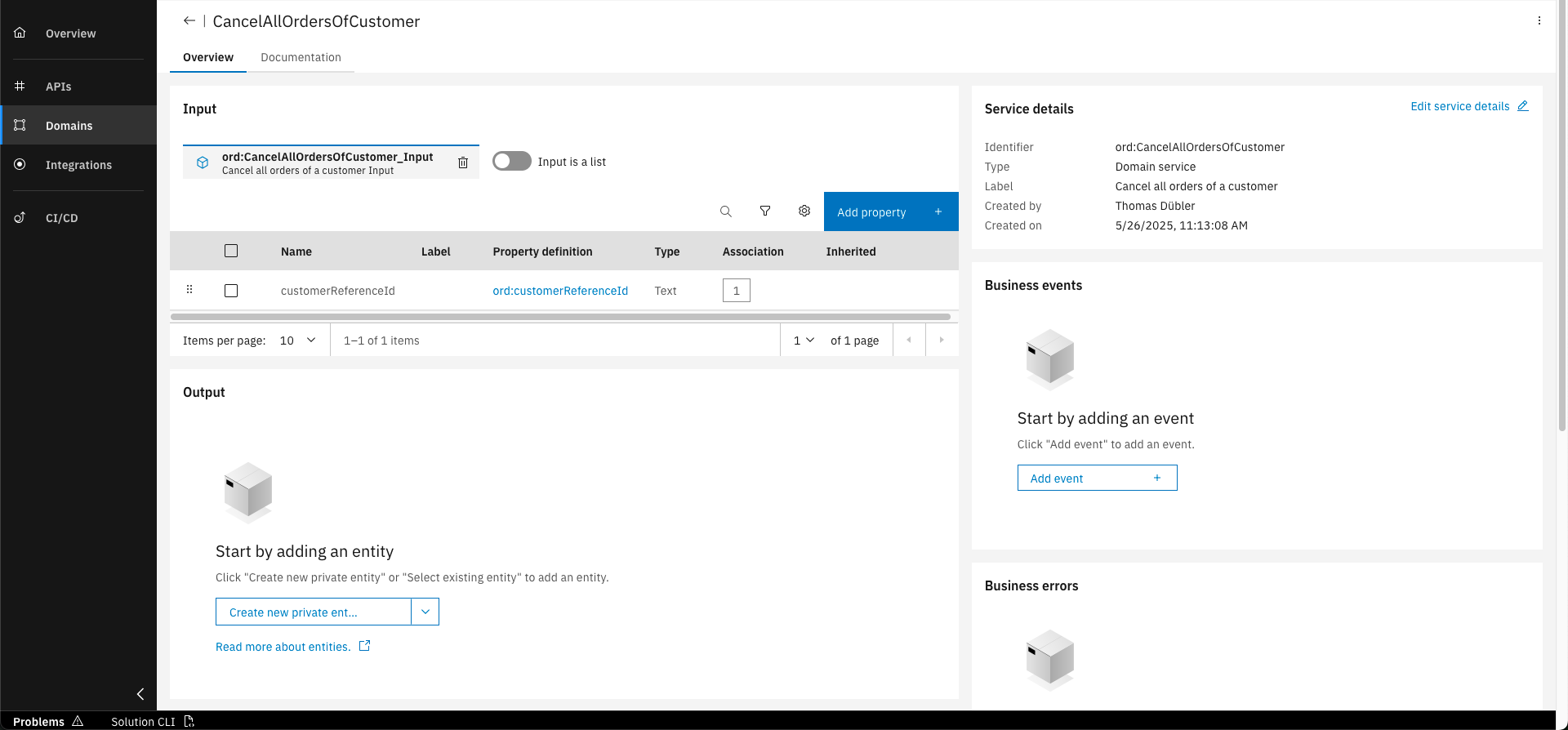Click Create new private entity button

313,612
